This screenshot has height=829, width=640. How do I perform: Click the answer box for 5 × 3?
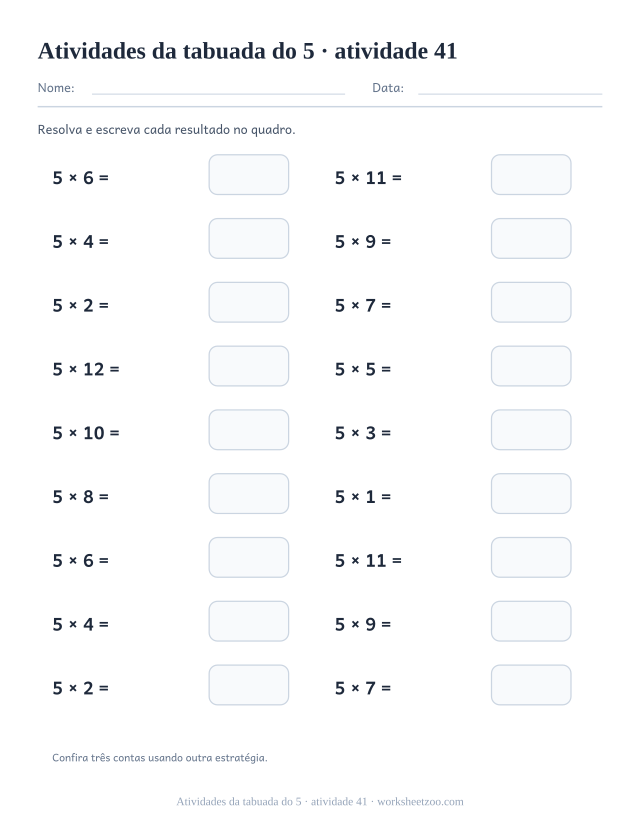tap(531, 430)
